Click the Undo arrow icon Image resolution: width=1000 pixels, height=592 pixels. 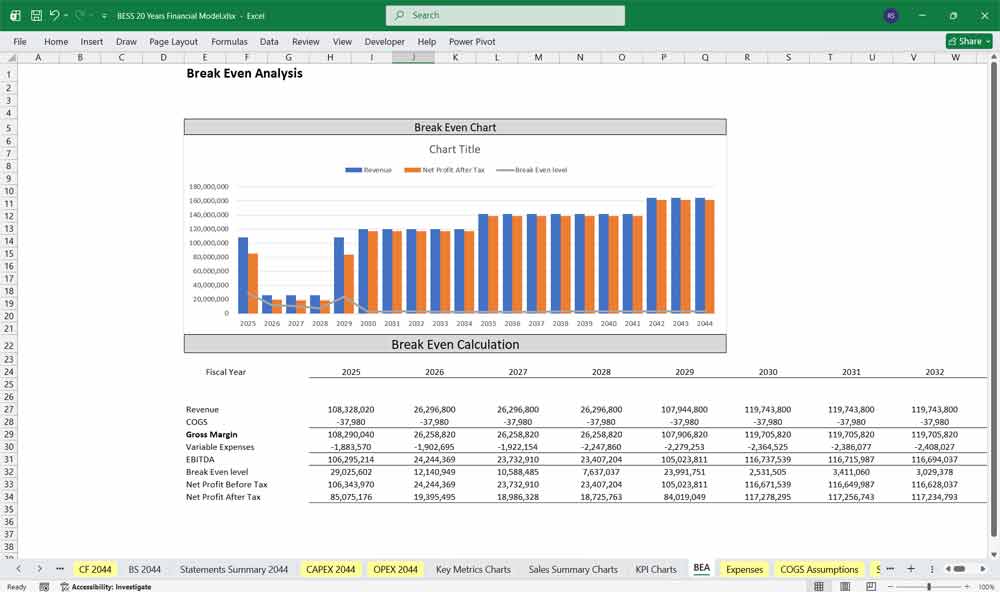(x=54, y=16)
